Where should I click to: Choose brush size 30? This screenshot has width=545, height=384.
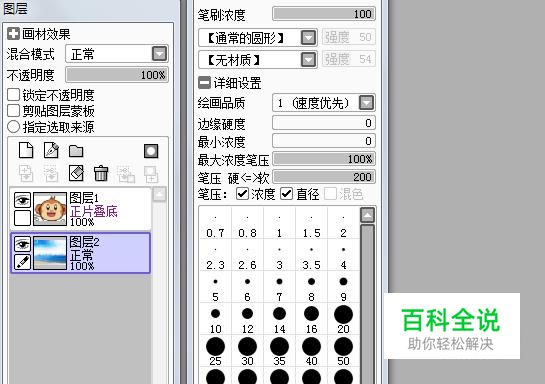click(247, 351)
